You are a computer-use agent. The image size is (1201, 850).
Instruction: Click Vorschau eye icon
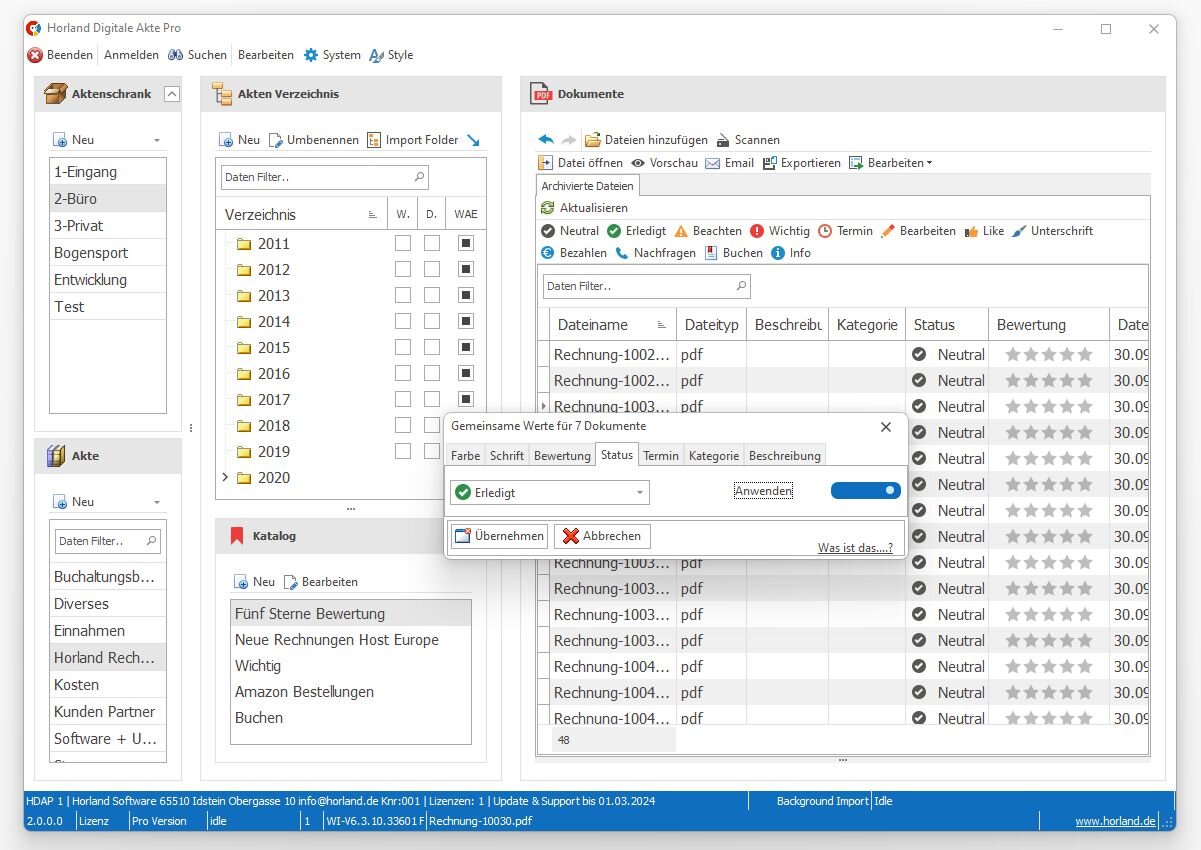(x=638, y=163)
